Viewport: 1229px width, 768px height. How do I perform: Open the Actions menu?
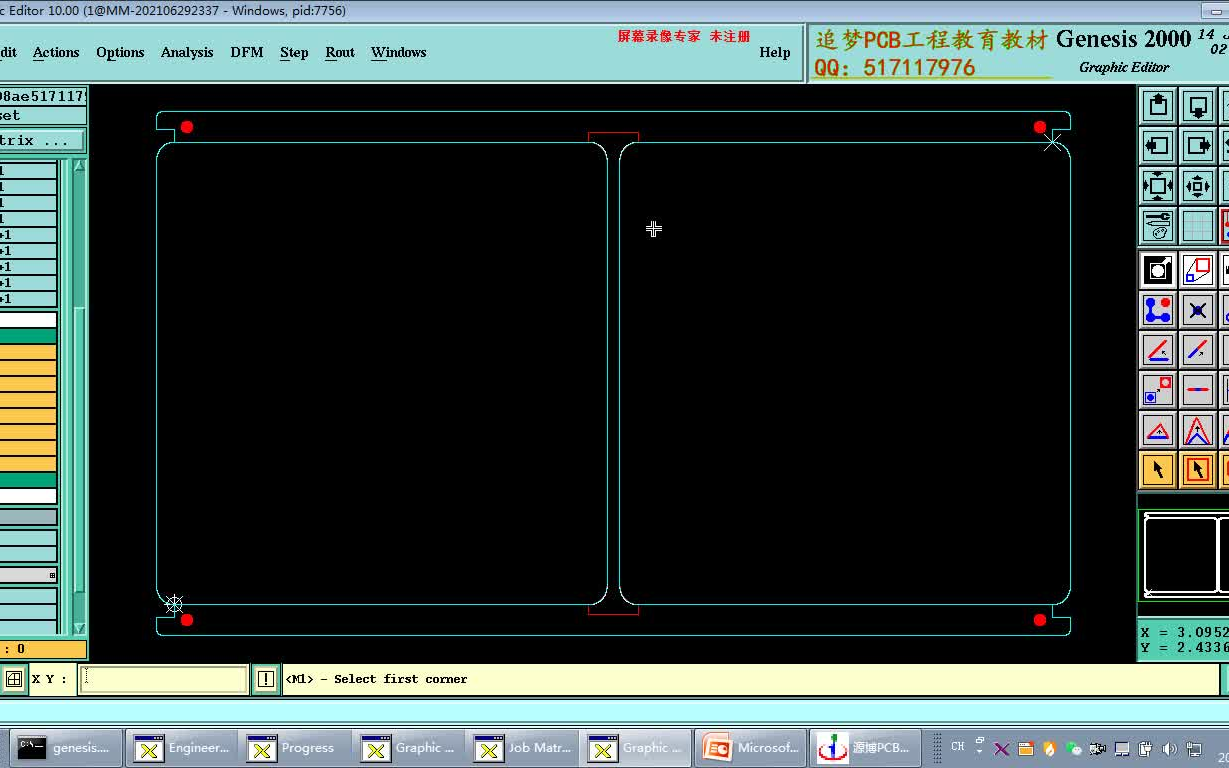[x=56, y=52]
